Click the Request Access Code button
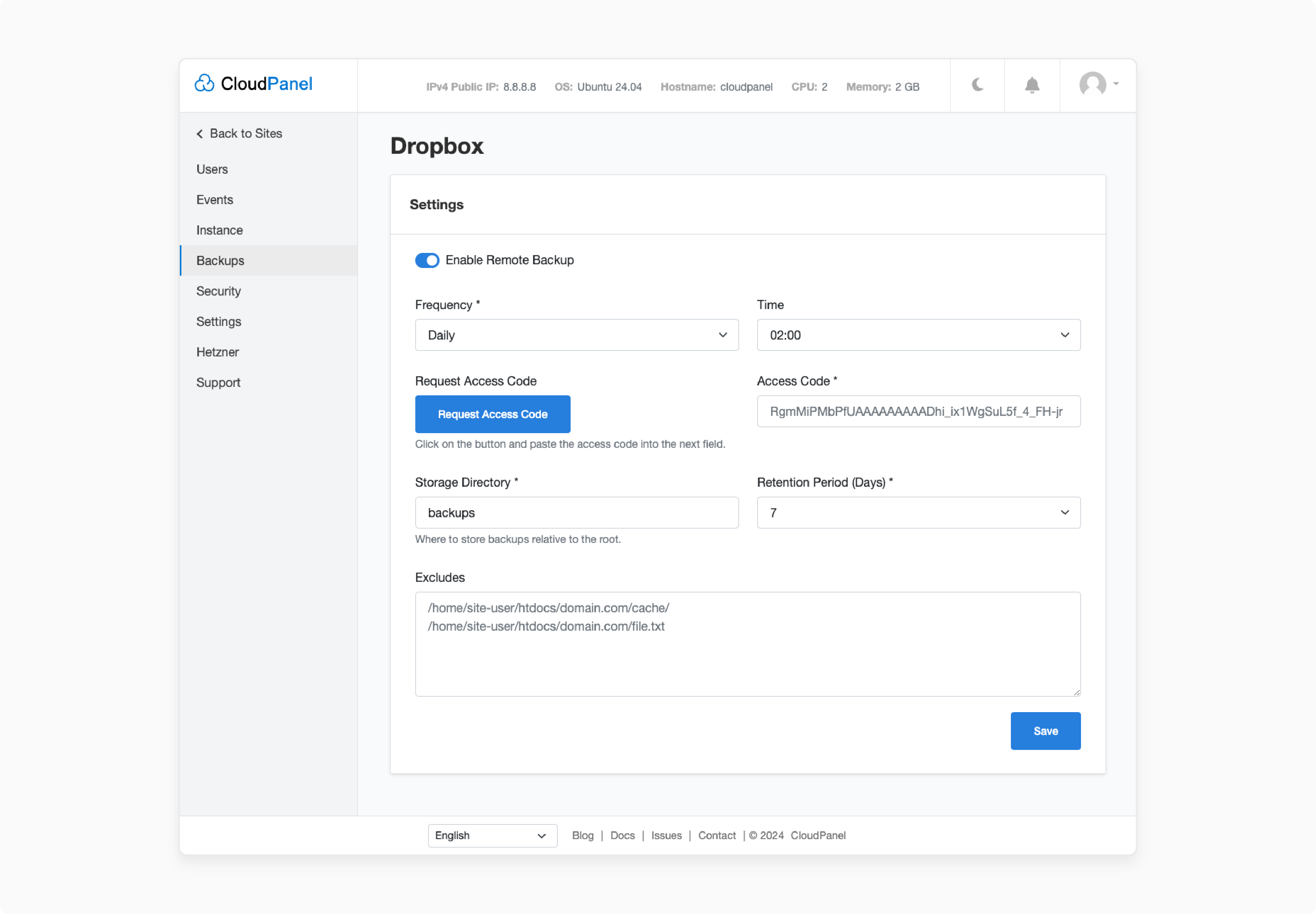 (492, 414)
